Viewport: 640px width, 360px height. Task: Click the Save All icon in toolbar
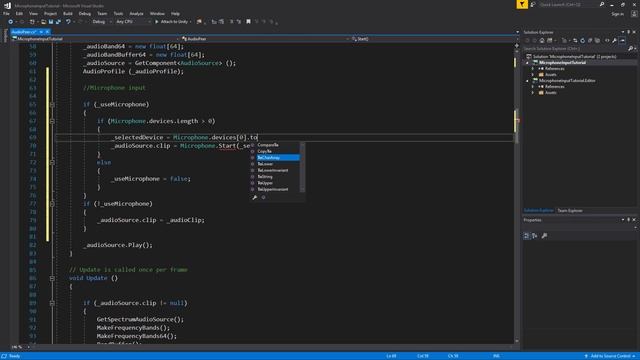click(58, 22)
